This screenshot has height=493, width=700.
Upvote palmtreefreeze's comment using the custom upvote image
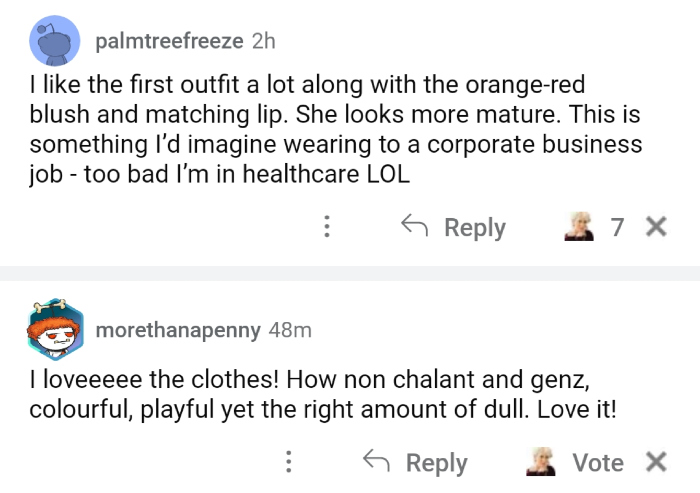pos(577,227)
